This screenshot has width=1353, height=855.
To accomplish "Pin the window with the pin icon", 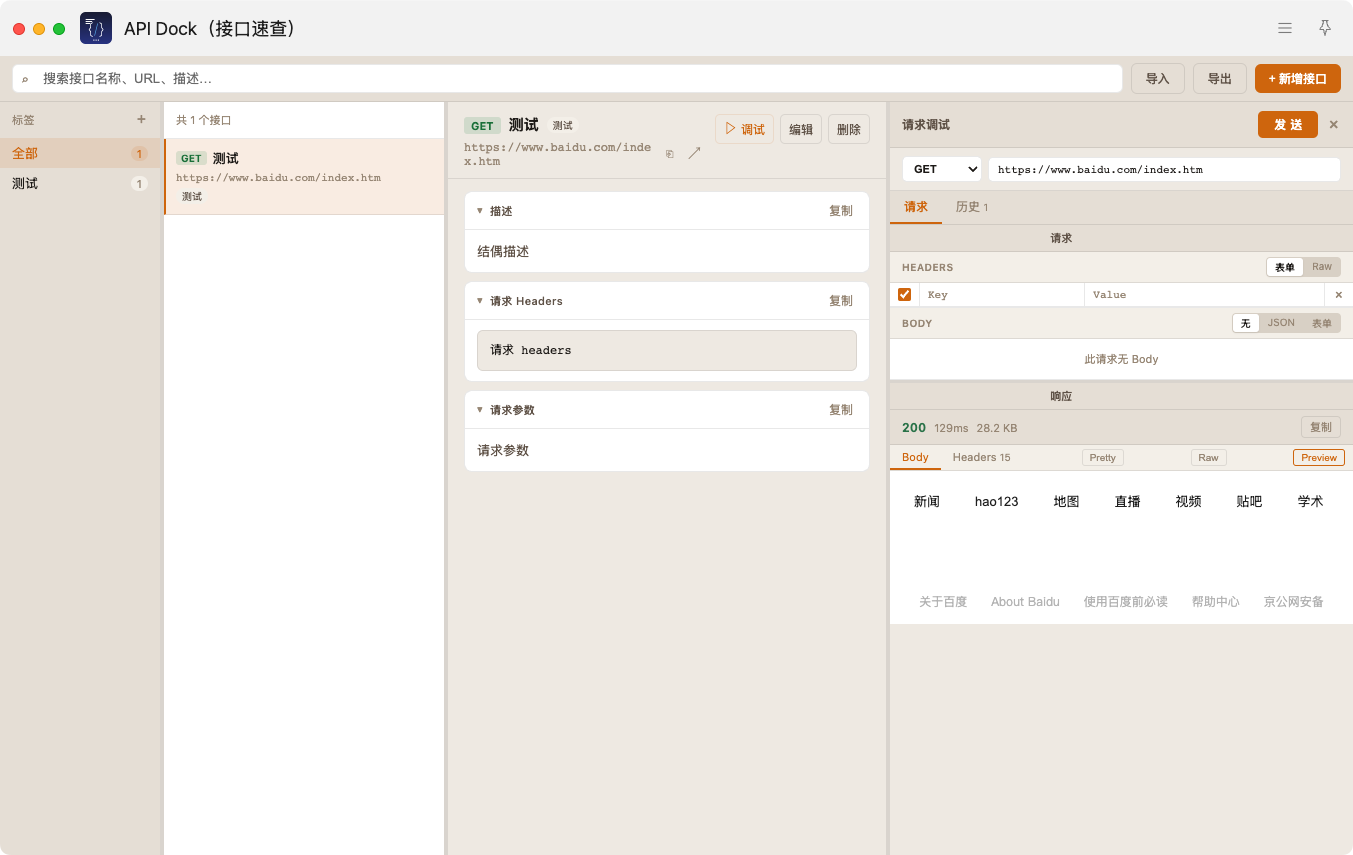I will [1325, 28].
